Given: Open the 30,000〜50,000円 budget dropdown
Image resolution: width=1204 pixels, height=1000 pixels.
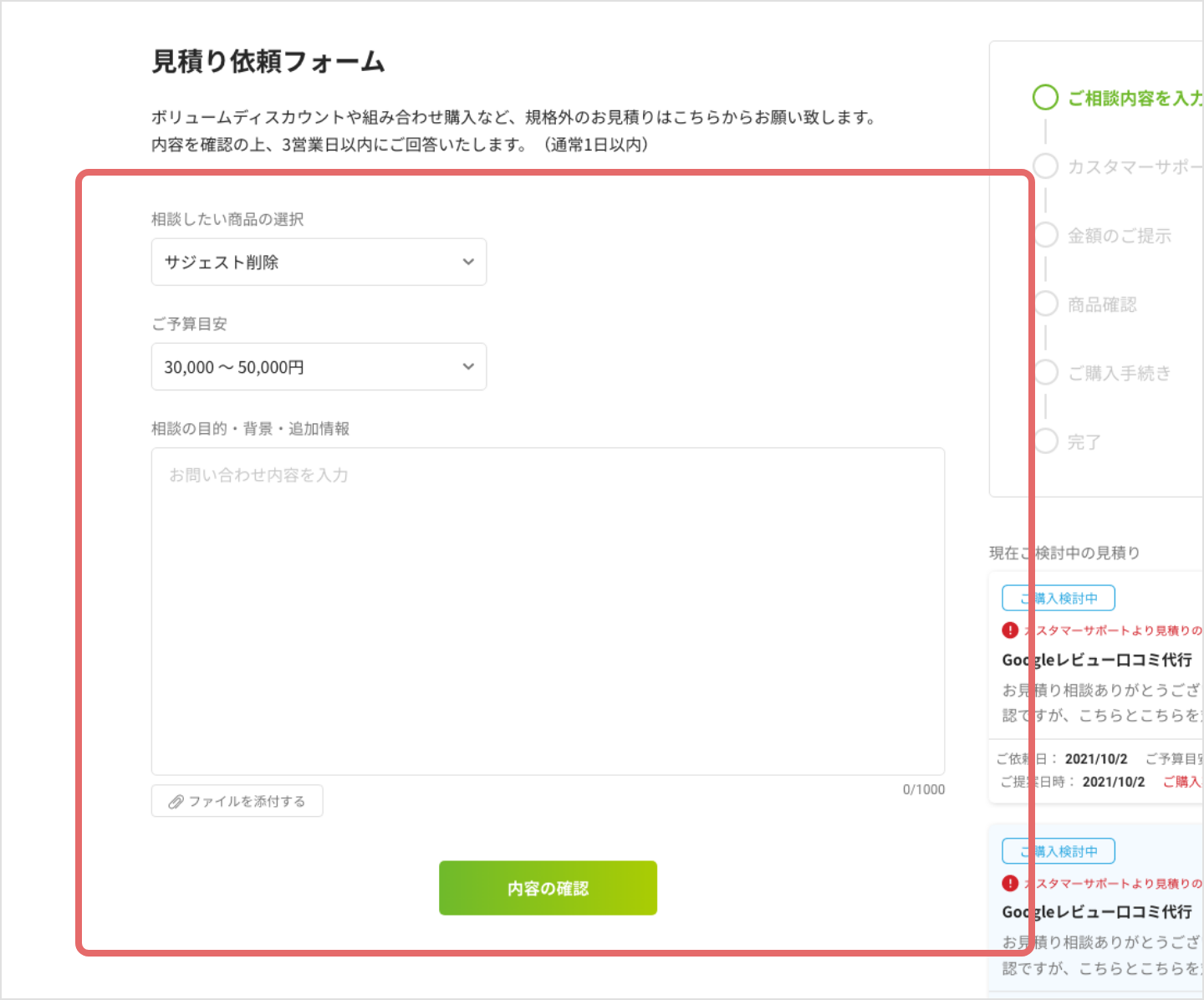Looking at the screenshot, I should tap(319, 366).
